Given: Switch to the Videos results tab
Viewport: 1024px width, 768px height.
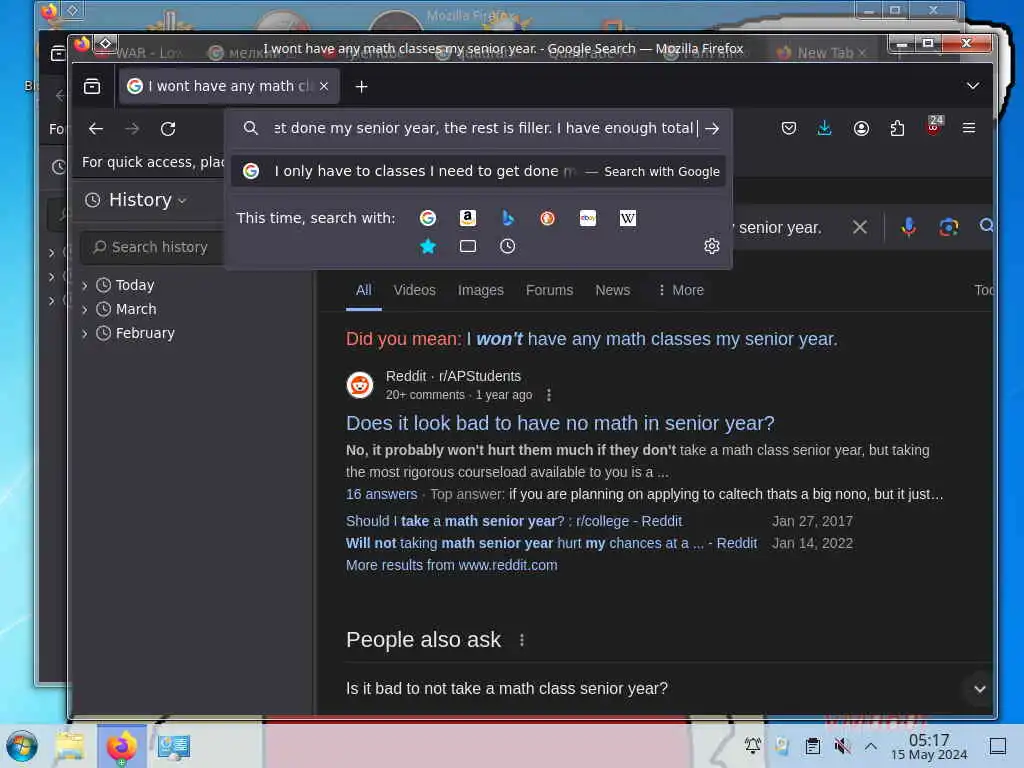Looking at the screenshot, I should [414, 290].
